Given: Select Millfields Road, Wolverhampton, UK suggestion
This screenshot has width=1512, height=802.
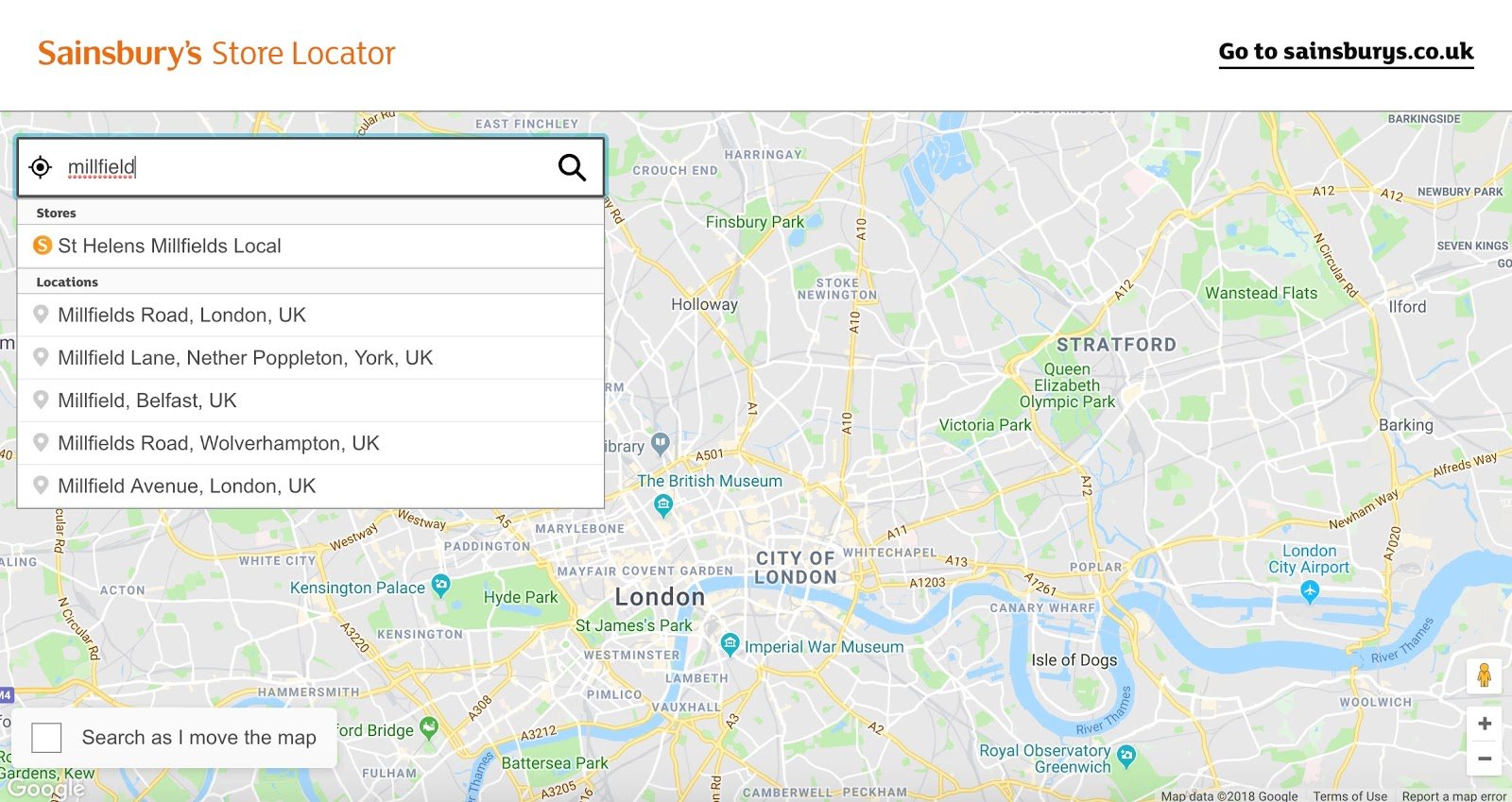Looking at the screenshot, I should coord(219,442).
